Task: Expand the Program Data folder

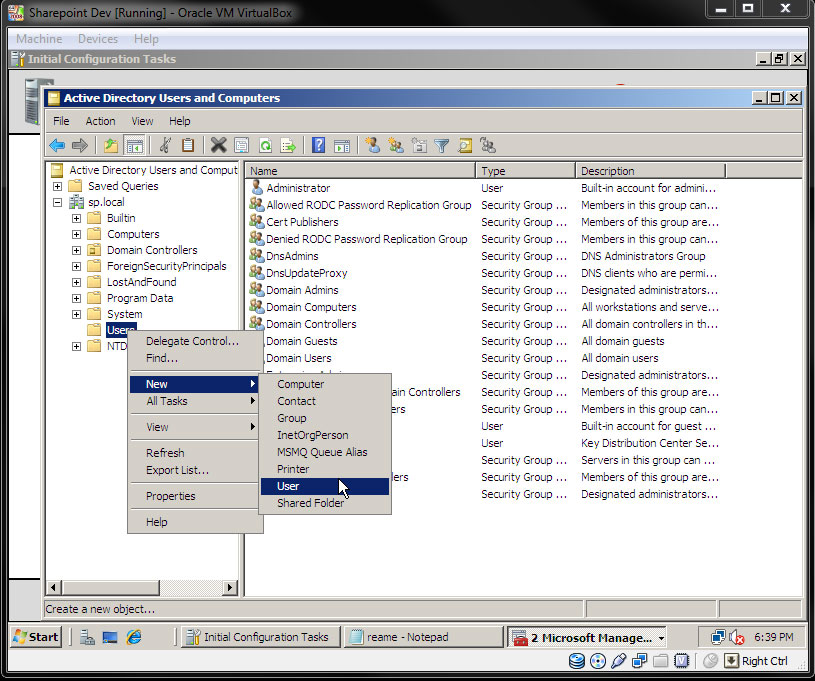Action: click(x=76, y=298)
